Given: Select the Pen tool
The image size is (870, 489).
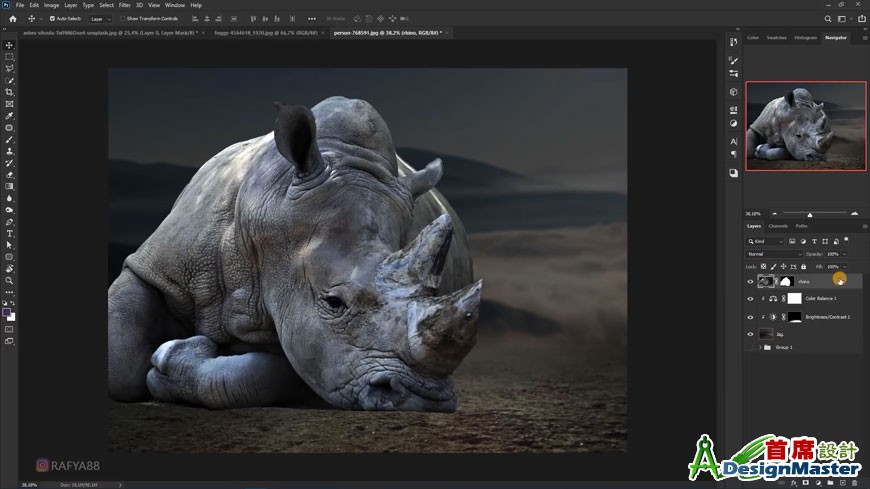Looking at the screenshot, I should pyautogui.click(x=9, y=222).
